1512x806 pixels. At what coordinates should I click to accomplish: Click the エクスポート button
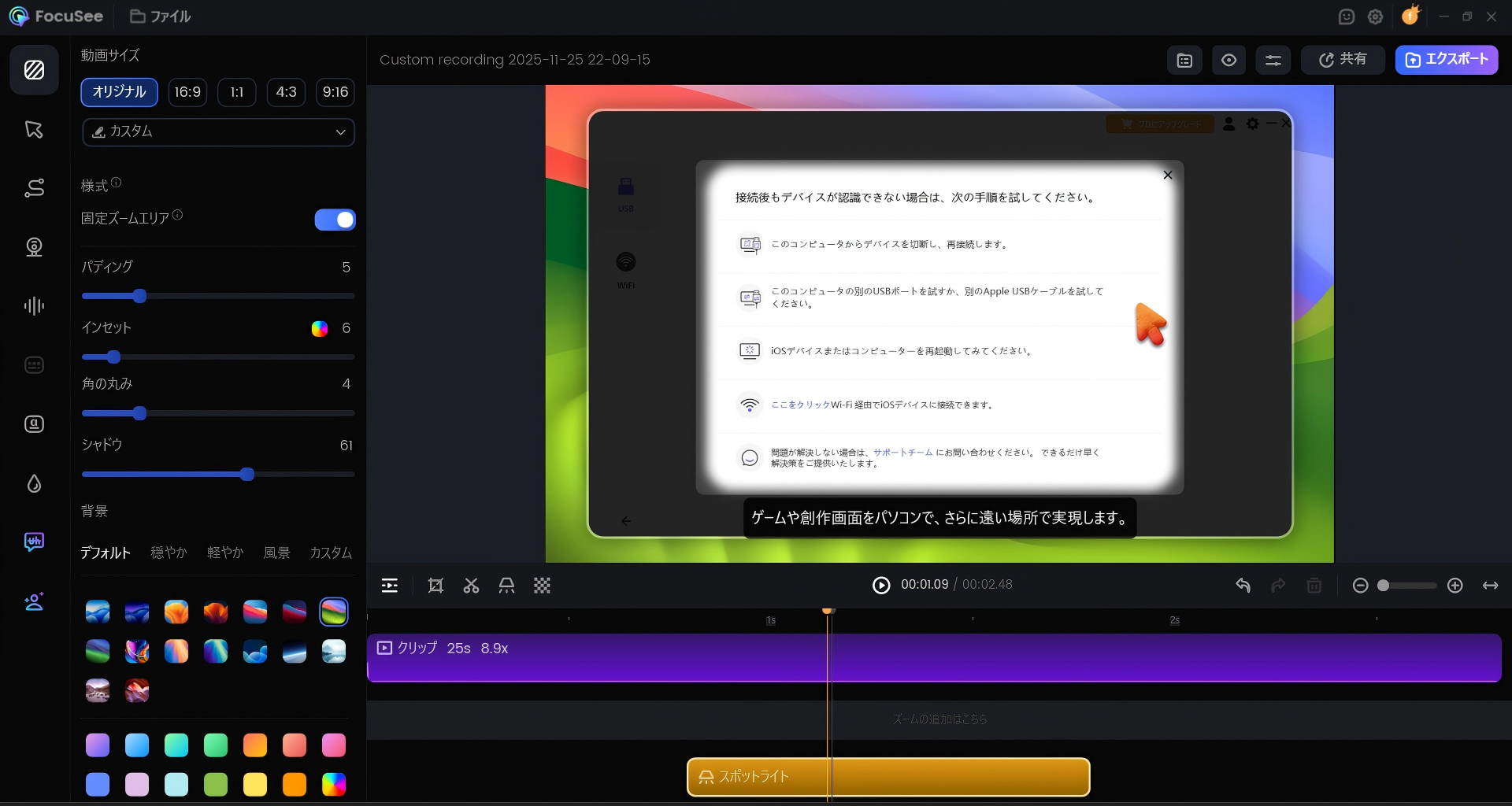point(1446,60)
